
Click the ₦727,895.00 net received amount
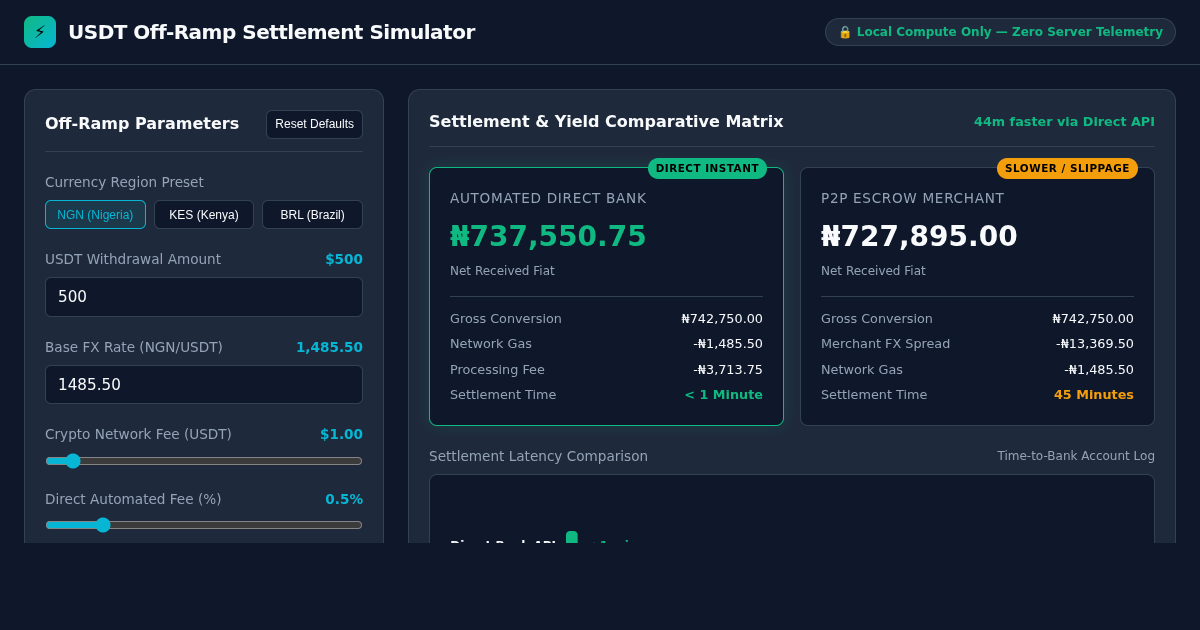tap(919, 236)
